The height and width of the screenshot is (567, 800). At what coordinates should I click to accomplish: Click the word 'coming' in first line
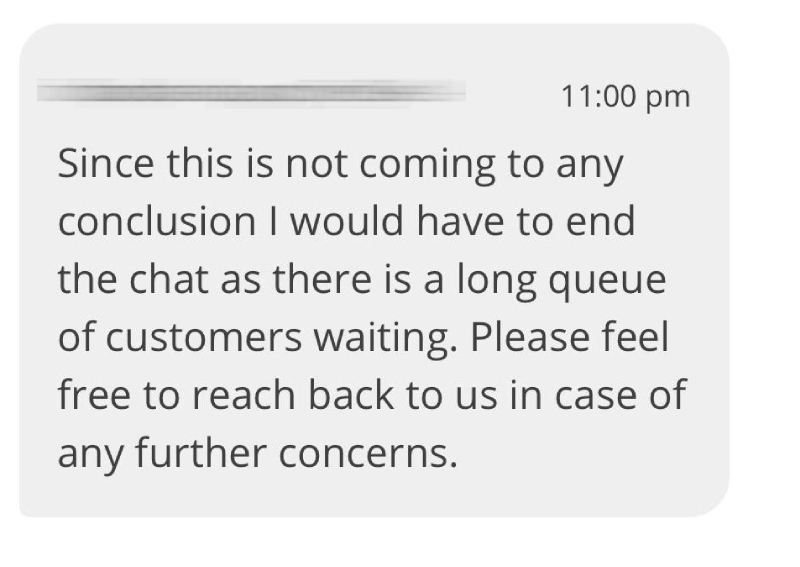coord(428,165)
